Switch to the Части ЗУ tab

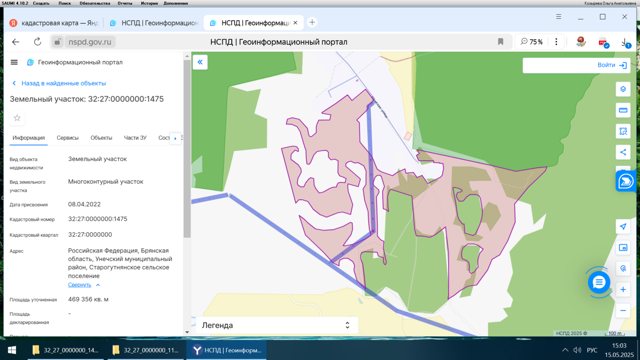[135, 138]
